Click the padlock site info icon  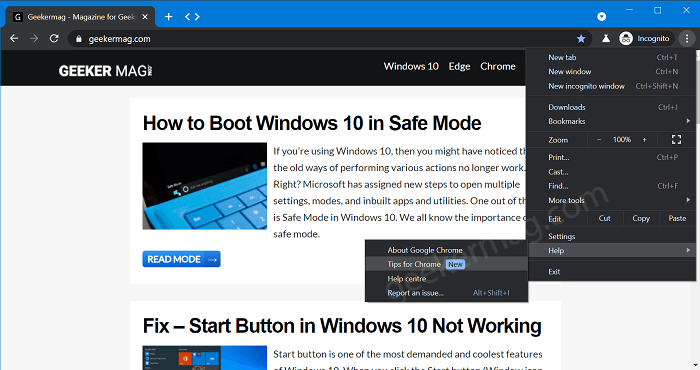point(79,39)
